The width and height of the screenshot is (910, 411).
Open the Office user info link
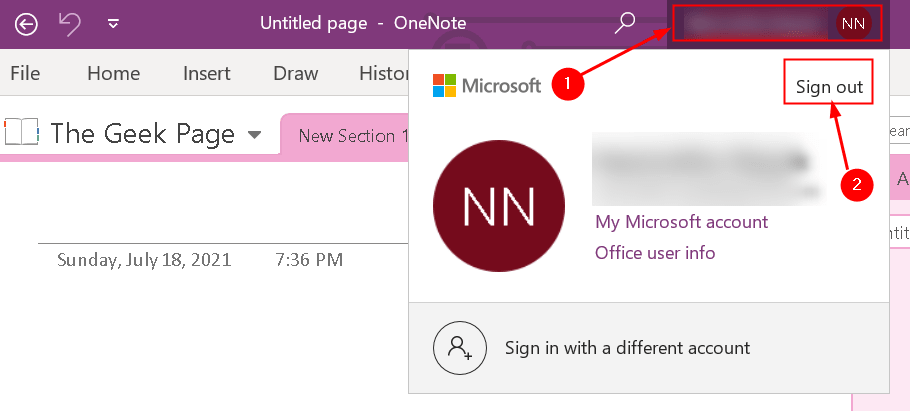tap(655, 253)
